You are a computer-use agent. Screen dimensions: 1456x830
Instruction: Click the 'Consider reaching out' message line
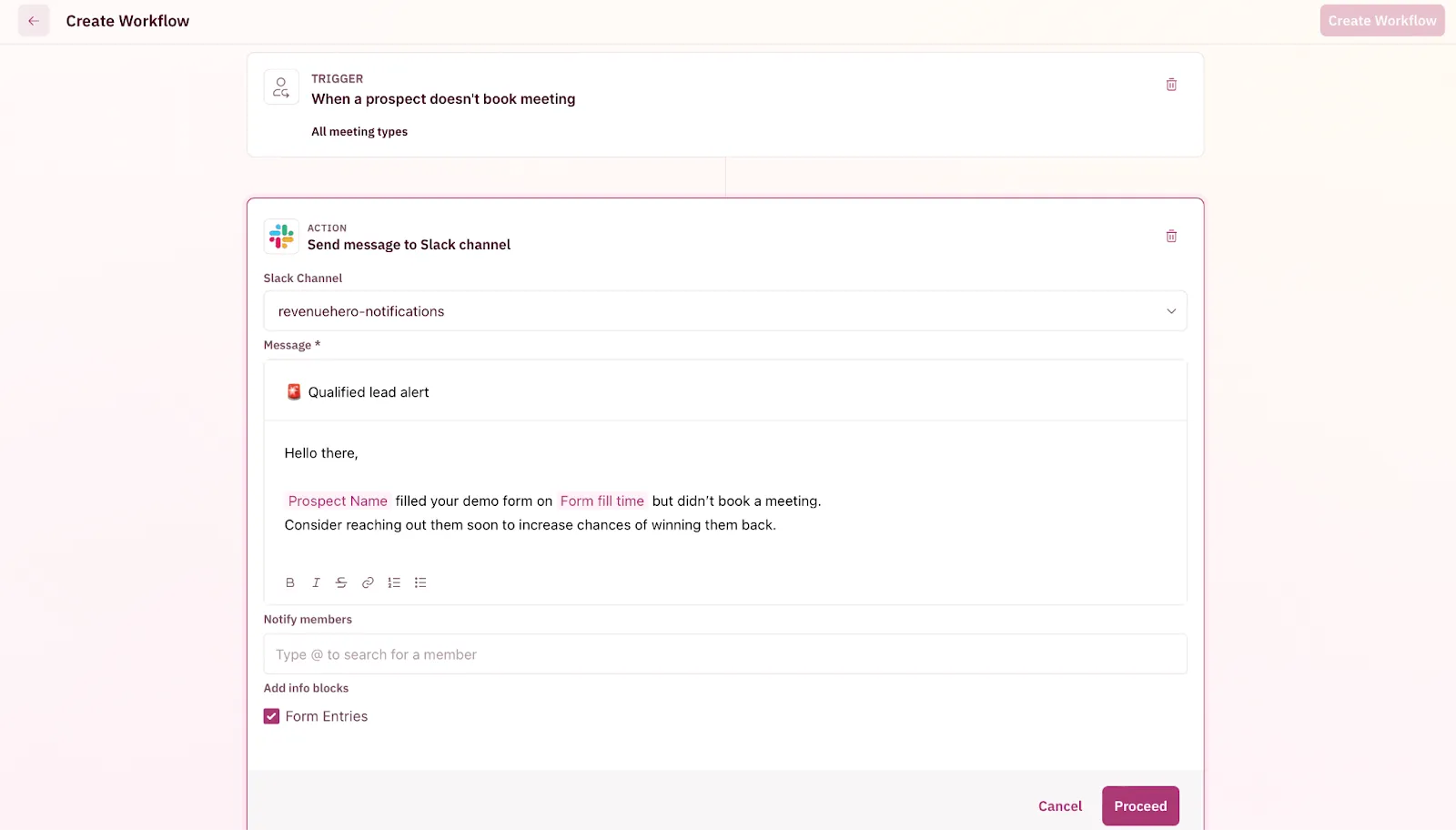pos(530,525)
